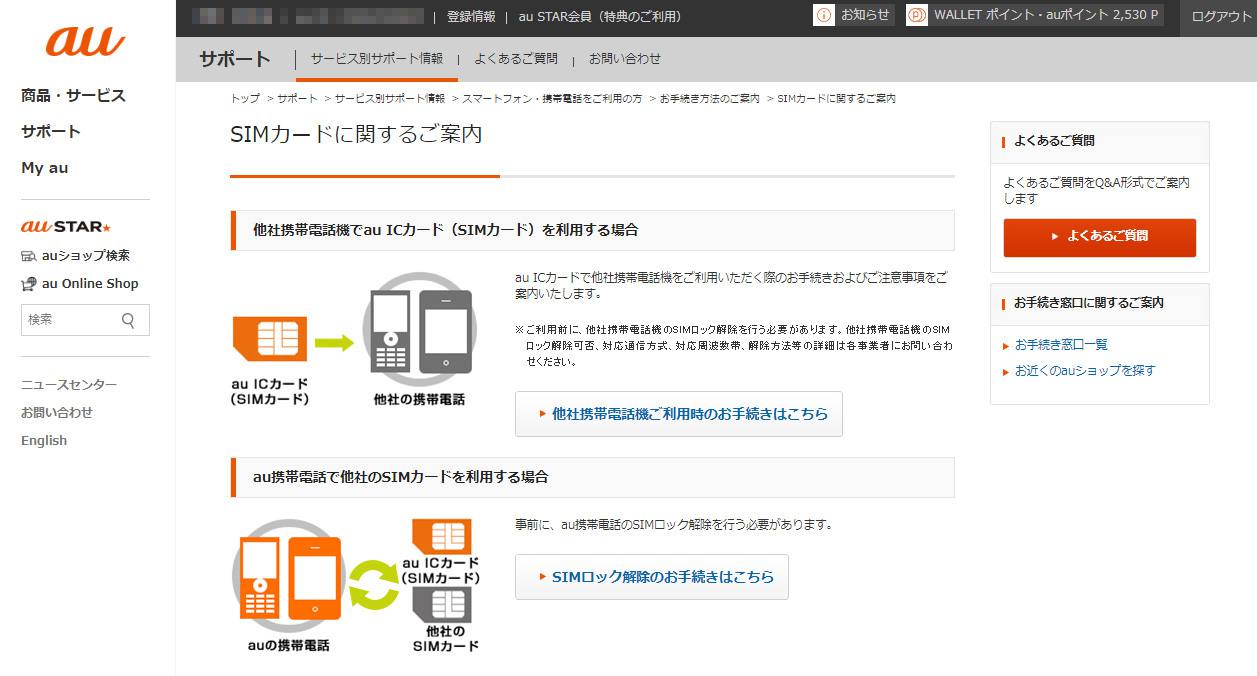Switch to English link
1257x676 pixels.
(44, 441)
